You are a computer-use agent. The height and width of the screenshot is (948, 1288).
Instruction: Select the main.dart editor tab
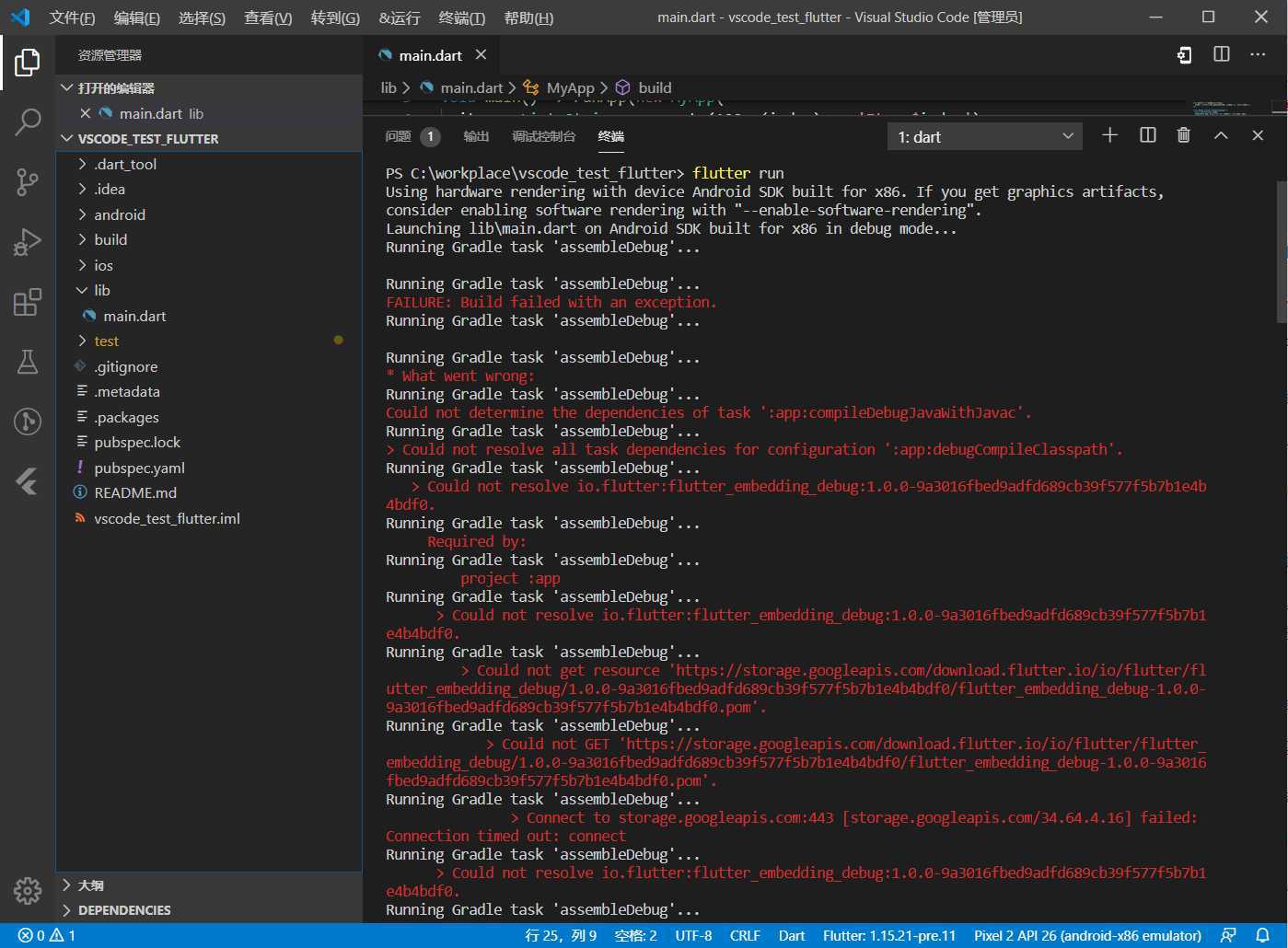[431, 56]
